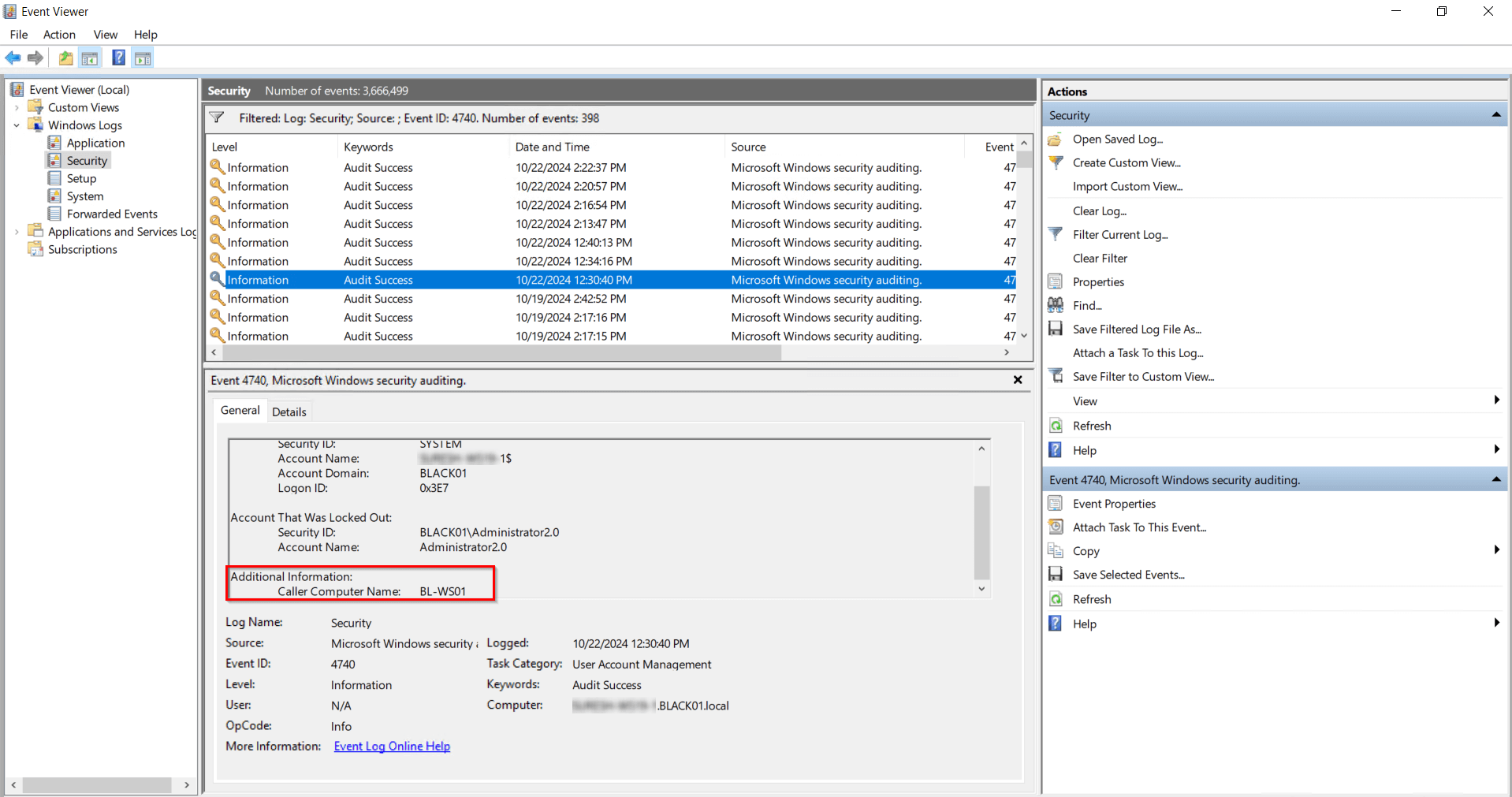The image size is (1512, 797).
Task: Click the forward navigation arrow in the toolbar
Action: point(35,58)
